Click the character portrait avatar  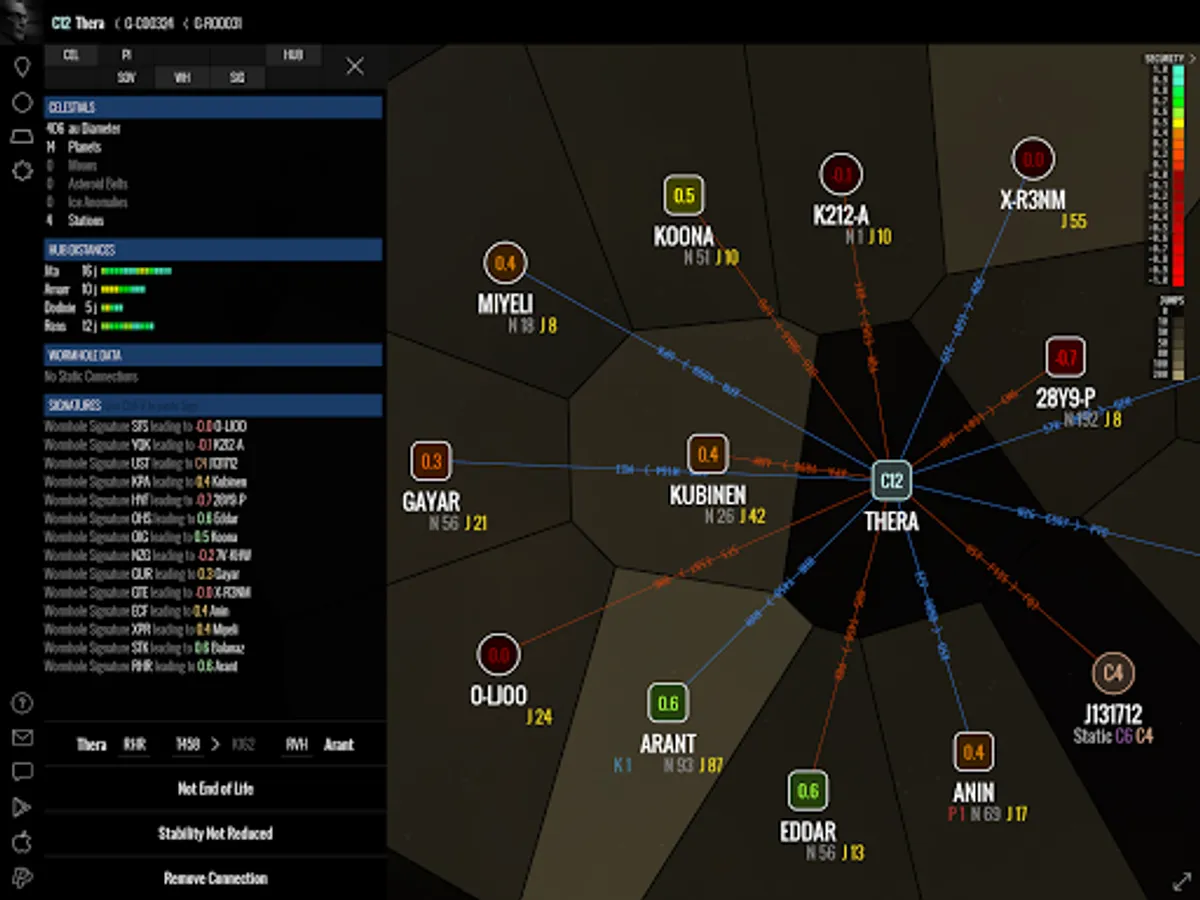point(21,21)
